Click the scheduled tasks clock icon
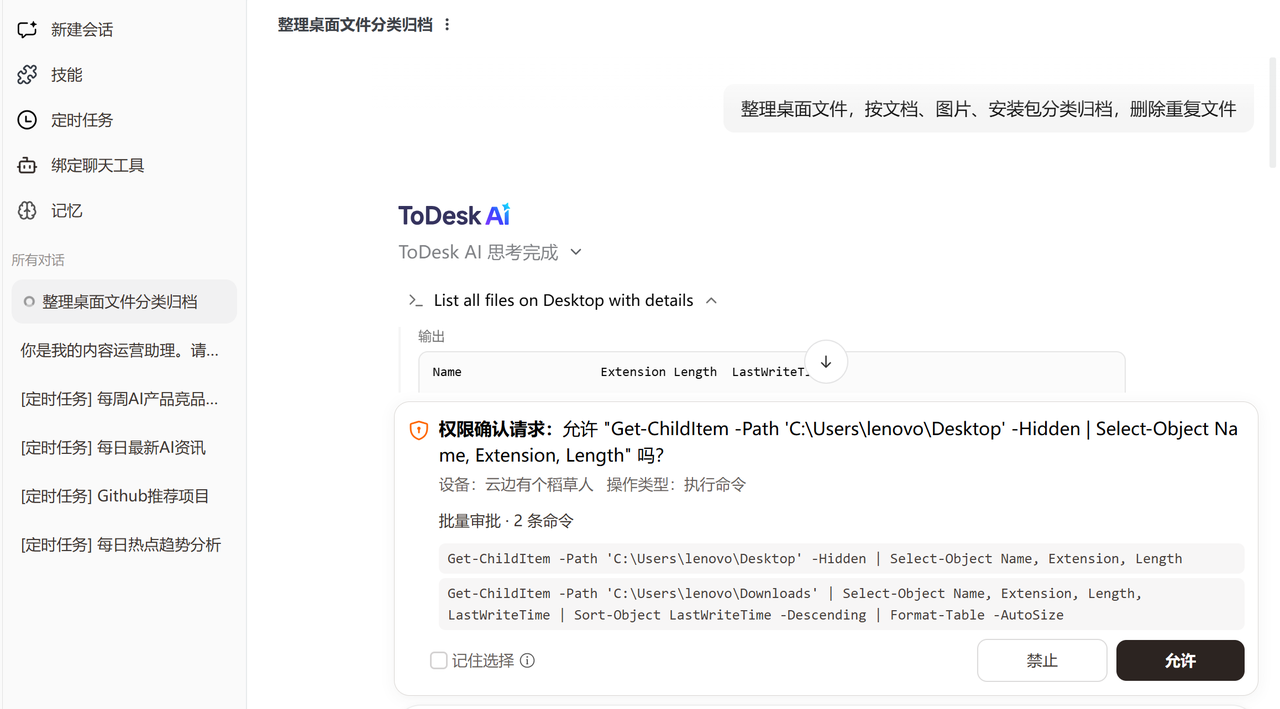Viewport: 1280px width, 709px height. 27,120
